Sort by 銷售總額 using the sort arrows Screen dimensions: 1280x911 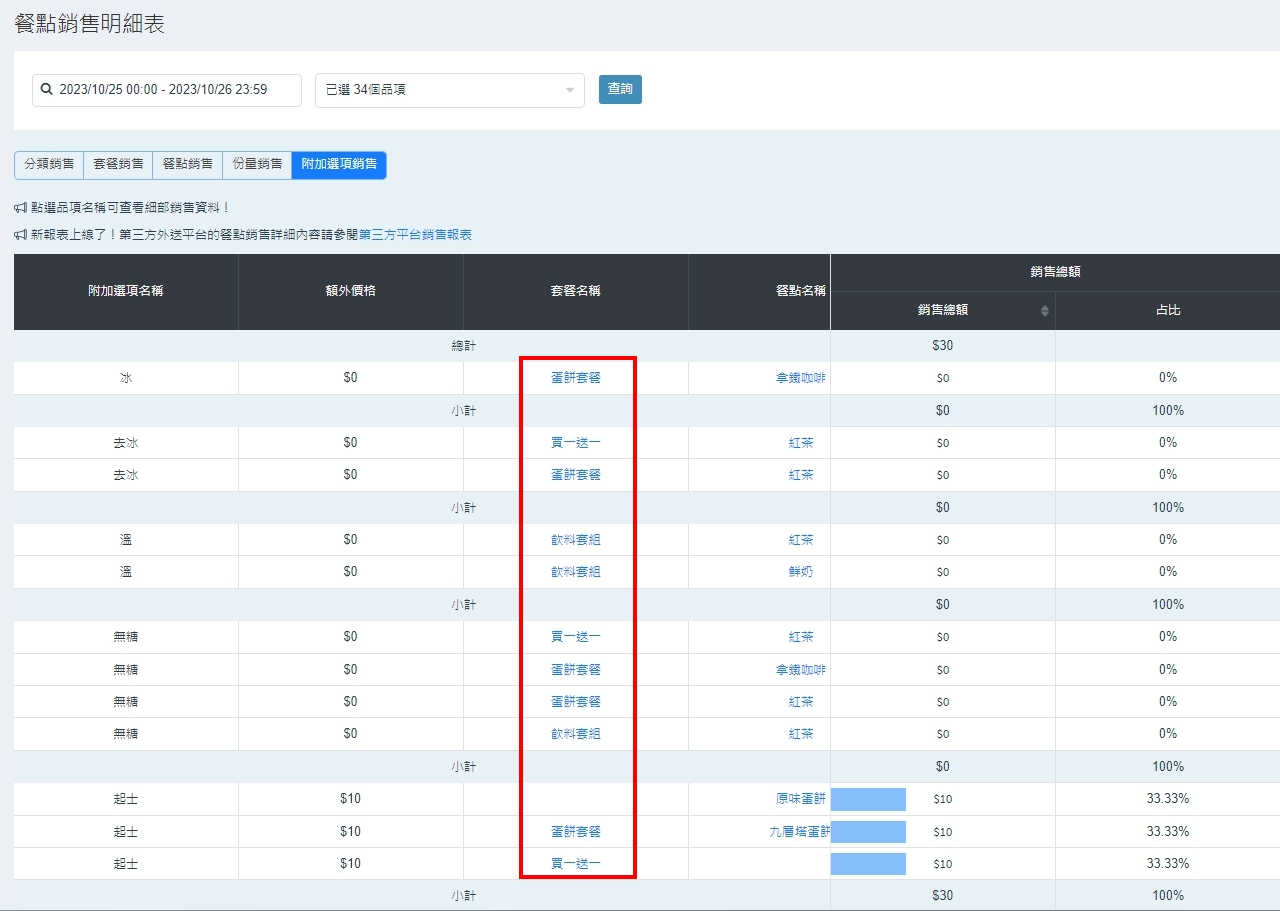point(1045,311)
